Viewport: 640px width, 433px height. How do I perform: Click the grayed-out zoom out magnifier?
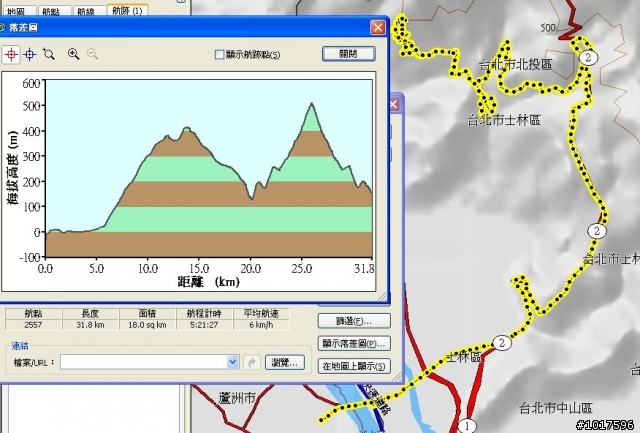pyautogui.click(x=93, y=54)
